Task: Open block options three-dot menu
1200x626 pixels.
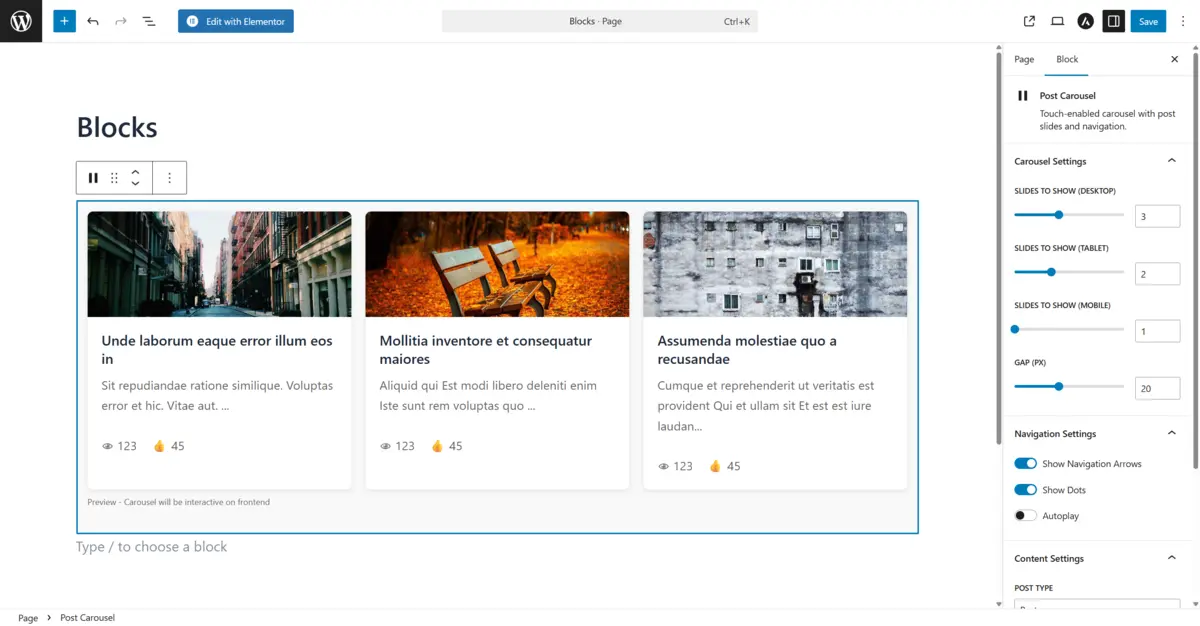Action: point(169,178)
